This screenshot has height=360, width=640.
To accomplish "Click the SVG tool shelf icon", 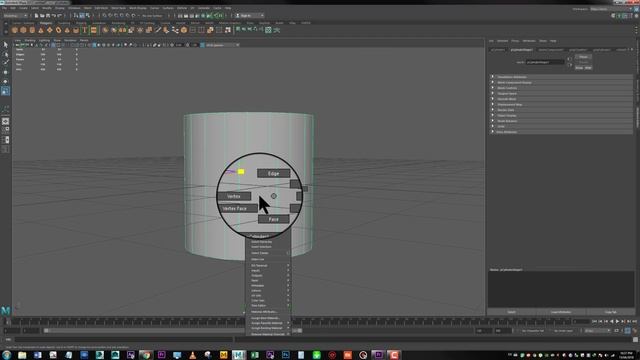I will 93,30.
